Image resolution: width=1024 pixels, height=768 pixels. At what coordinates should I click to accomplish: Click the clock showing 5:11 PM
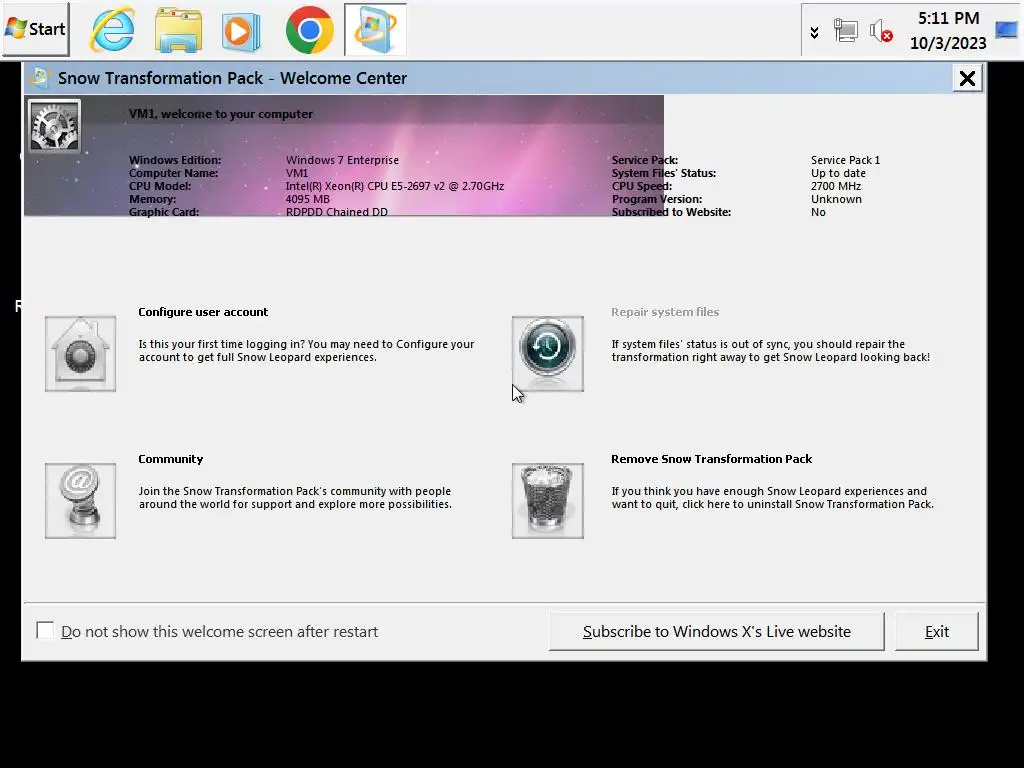(948, 18)
